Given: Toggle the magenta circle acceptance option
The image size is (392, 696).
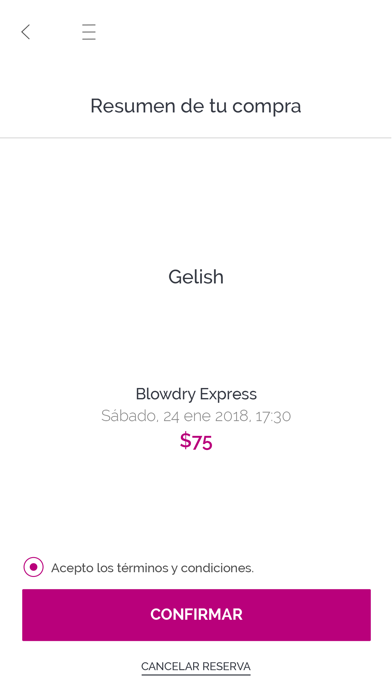Looking at the screenshot, I should pyautogui.click(x=33, y=567).
